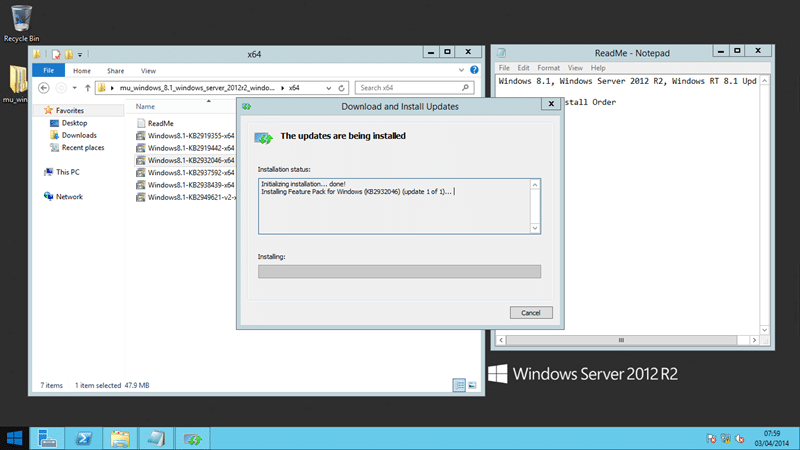Open Notepad View menu
Screen dimensions: 800x450
[x=575, y=68]
